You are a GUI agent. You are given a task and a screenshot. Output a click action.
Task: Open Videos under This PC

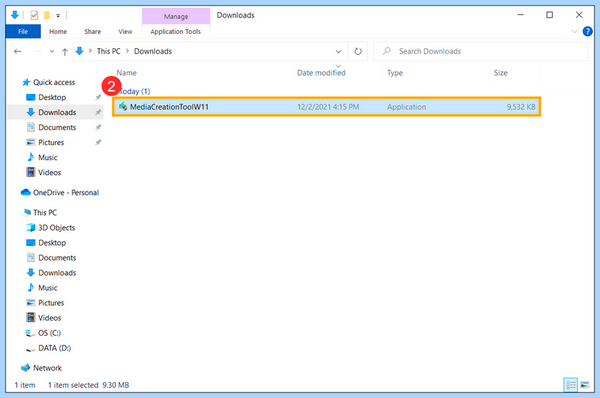click(x=49, y=318)
